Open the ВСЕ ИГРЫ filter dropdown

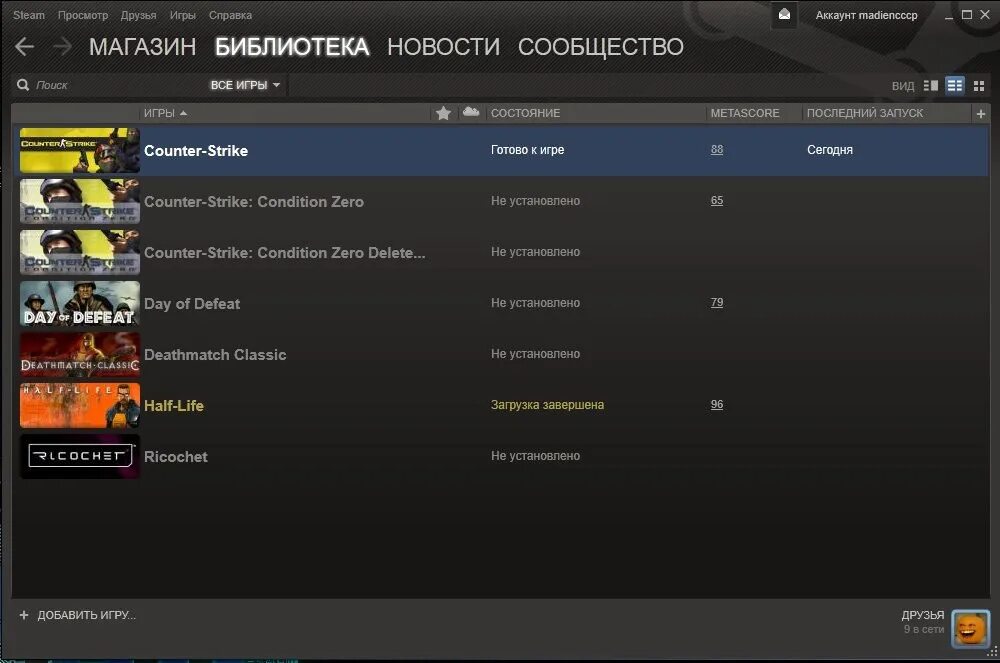[245, 85]
